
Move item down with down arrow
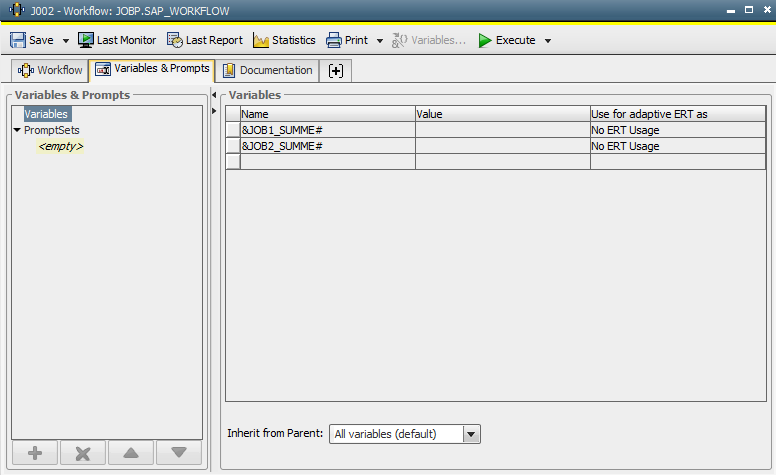pyautogui.click(x=178, y=452)
